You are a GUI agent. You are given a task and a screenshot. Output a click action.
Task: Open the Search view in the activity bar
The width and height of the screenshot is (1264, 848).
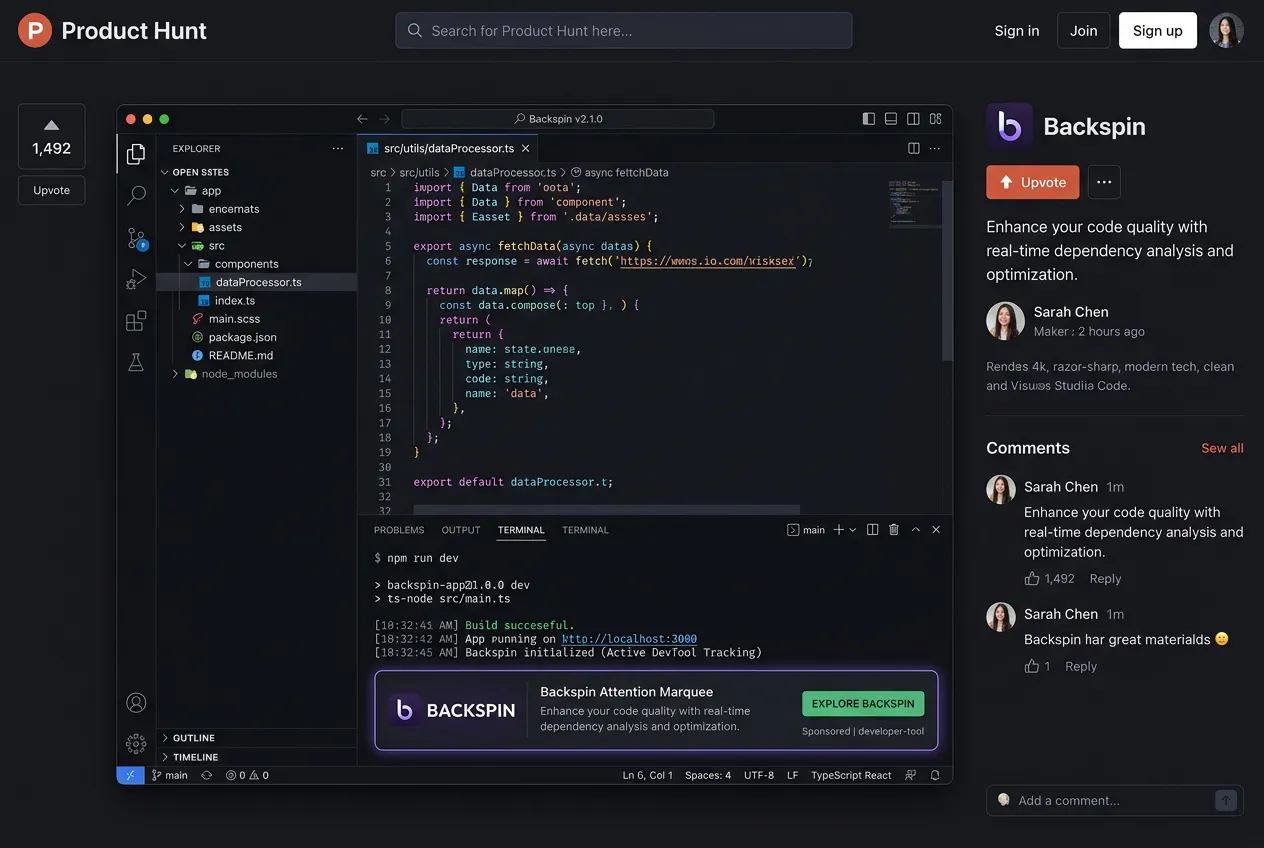click(136, 196)
